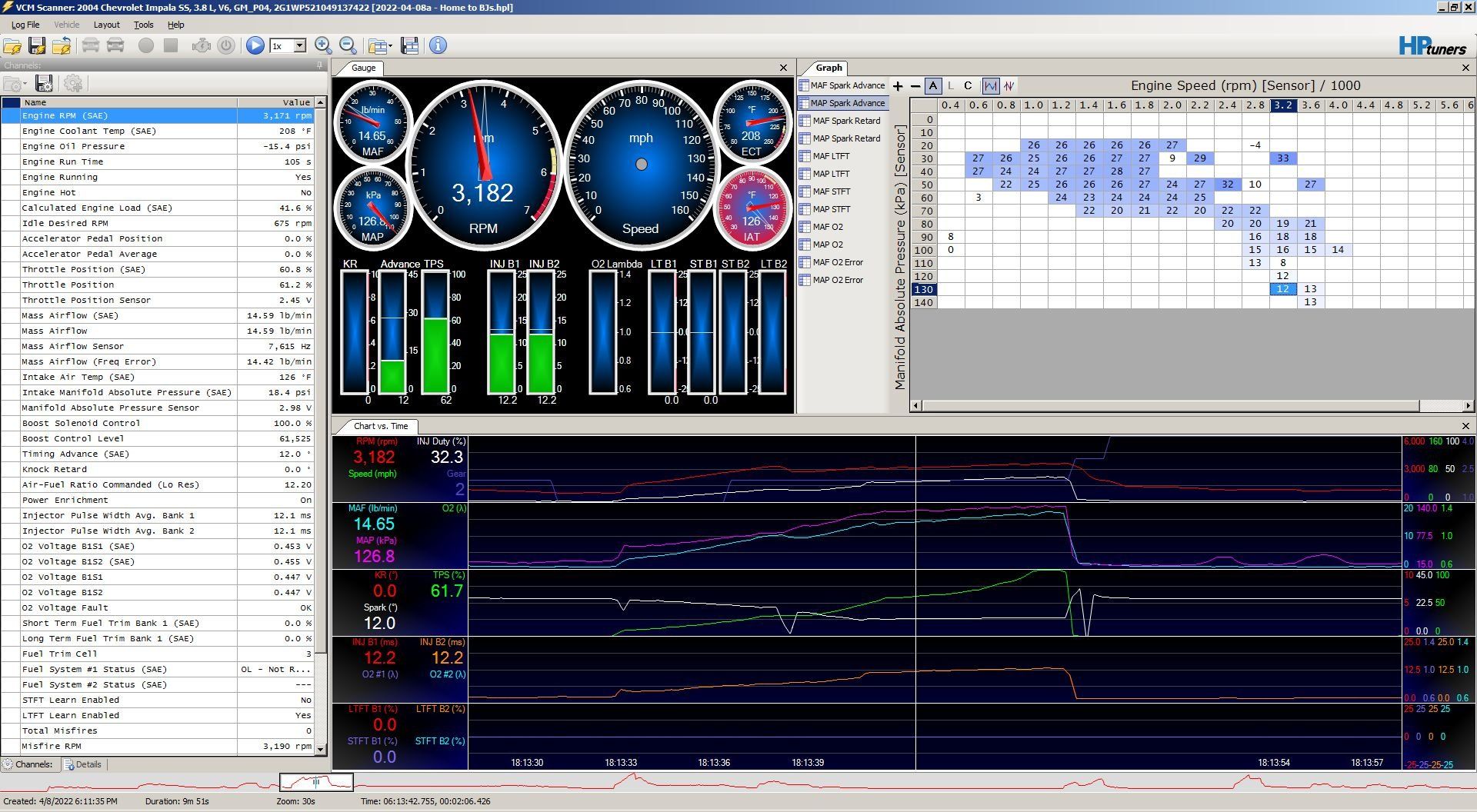Click the TPS green bar gauge

436,333
